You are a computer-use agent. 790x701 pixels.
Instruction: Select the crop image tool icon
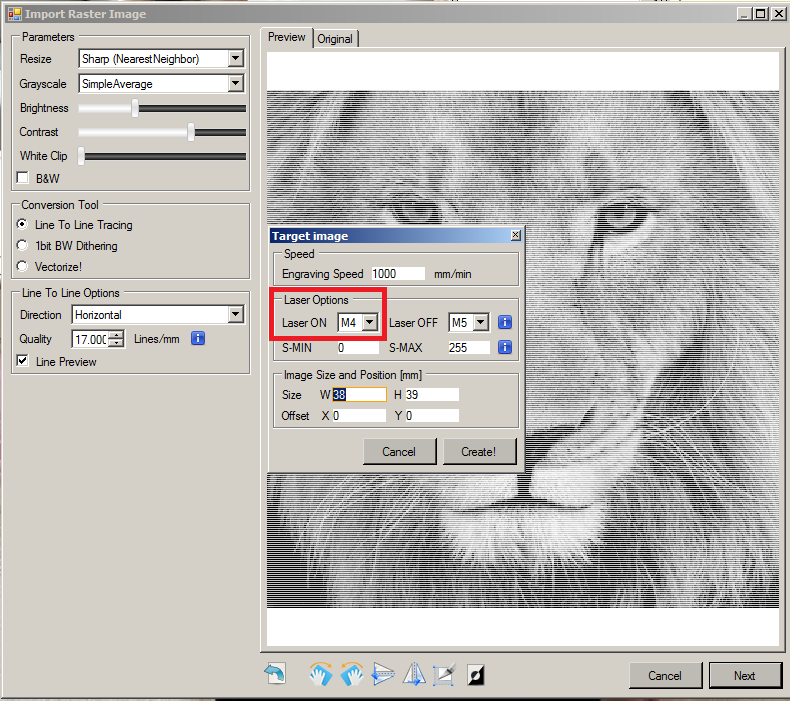tap(444, 674)
